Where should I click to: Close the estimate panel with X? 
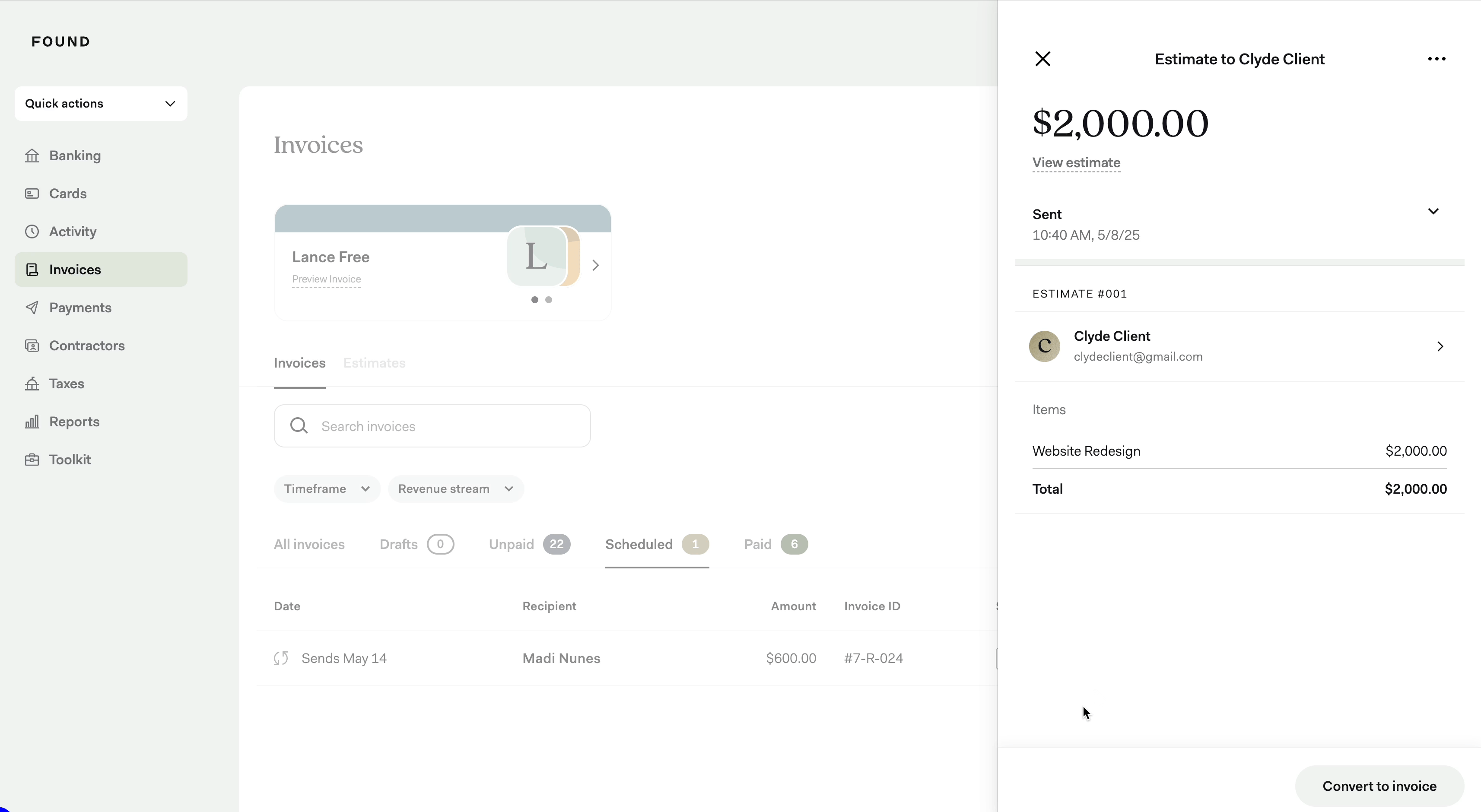pyautogui.click(x=1042, y=59)
